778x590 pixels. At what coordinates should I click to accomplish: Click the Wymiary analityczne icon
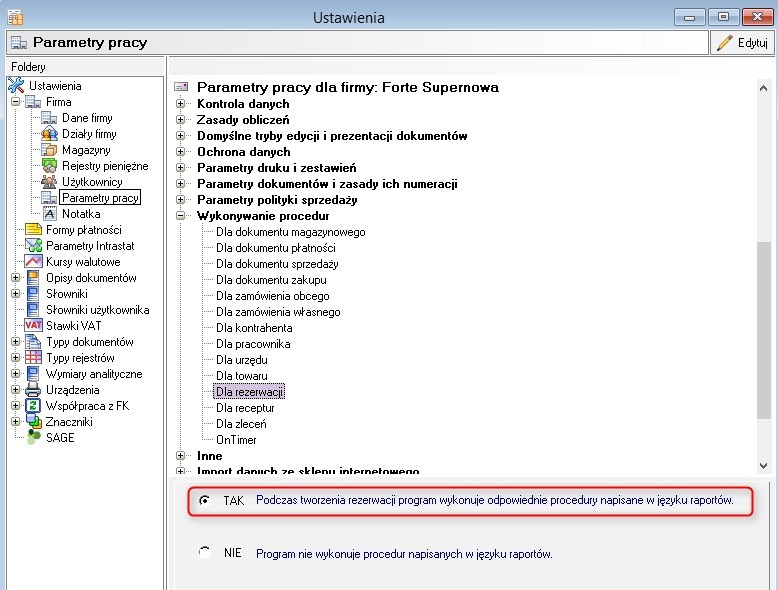(33, 374)
